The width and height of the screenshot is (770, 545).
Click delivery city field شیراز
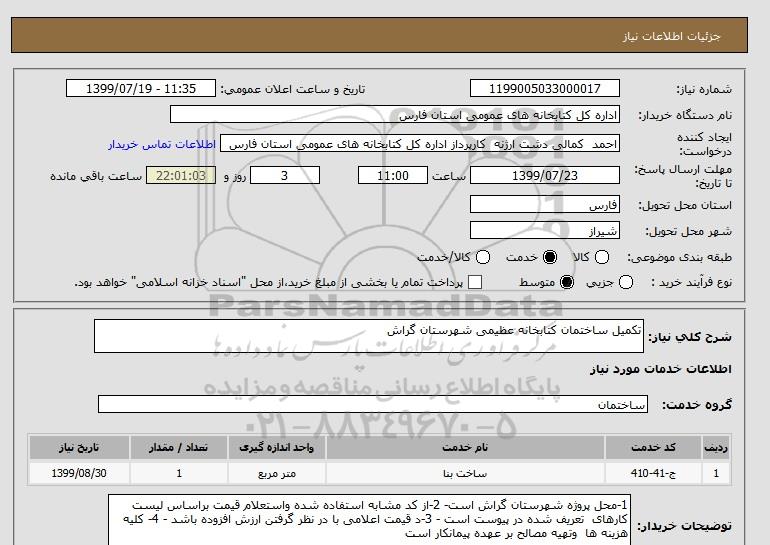pos(545,231)
